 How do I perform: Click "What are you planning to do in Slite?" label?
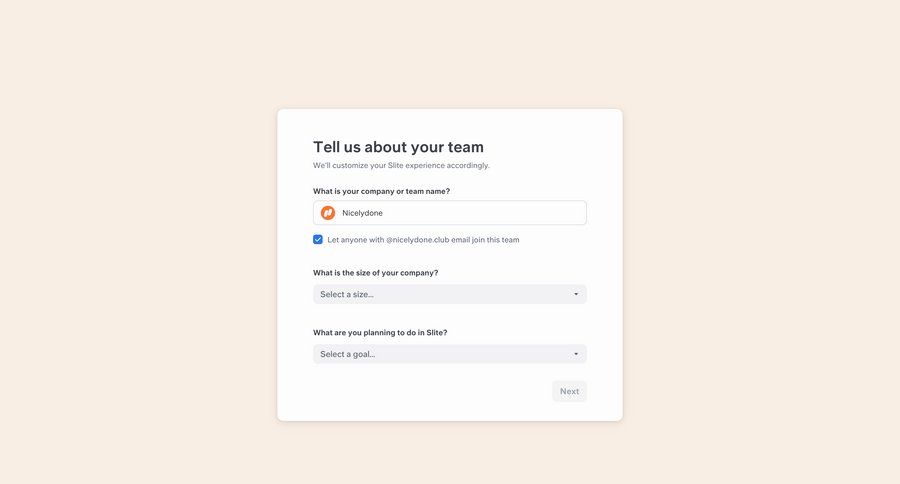380,333
